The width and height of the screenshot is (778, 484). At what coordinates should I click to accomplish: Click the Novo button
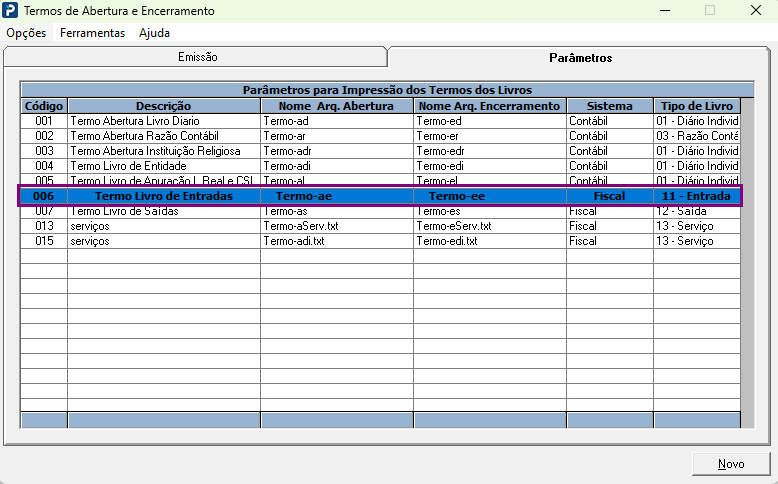coord(731,464)
